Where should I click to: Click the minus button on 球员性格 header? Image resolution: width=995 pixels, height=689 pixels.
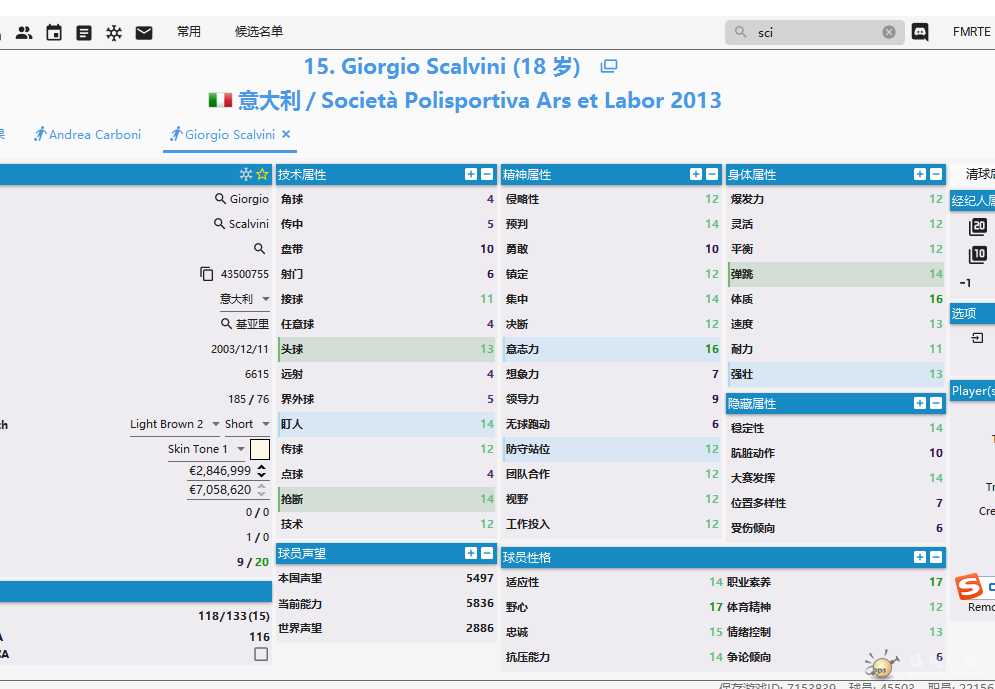(x=936, y=557)
